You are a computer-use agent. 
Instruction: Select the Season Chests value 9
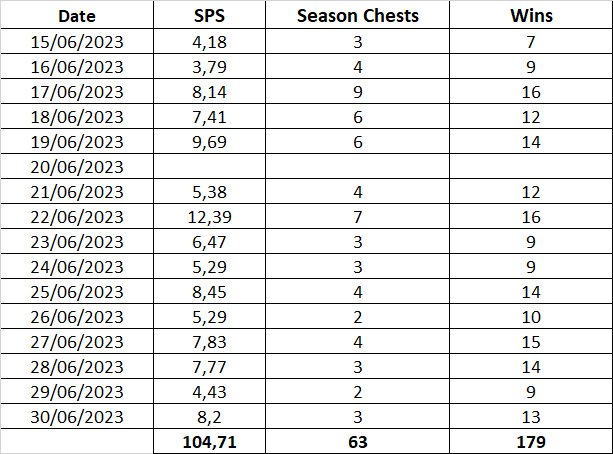pyautogui.click(x=357, y=92)
